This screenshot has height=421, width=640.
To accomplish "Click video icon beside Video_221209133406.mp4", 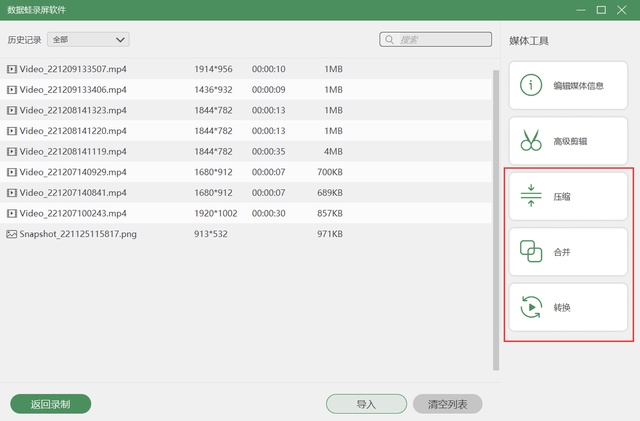I will click(12, 89).
